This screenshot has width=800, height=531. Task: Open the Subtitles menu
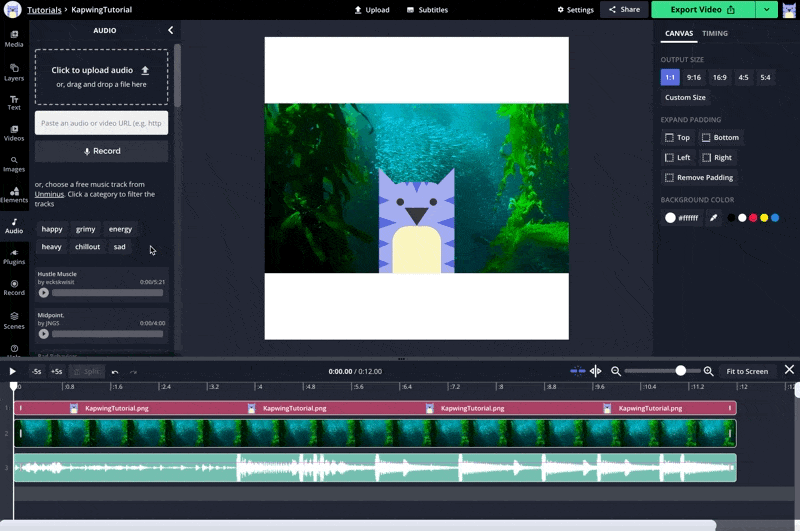click(x=427, y=10)
